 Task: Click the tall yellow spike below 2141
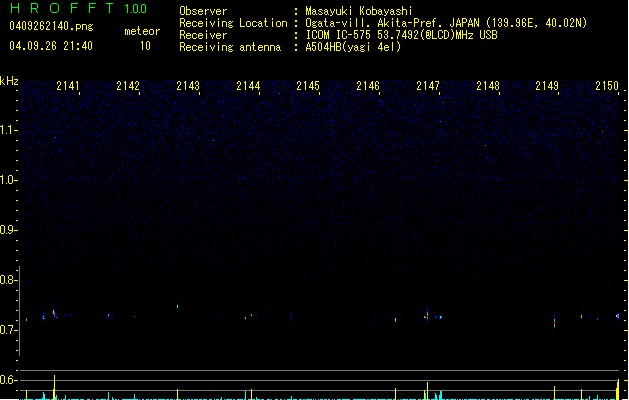pyautogui.click(x=55, y=387)
